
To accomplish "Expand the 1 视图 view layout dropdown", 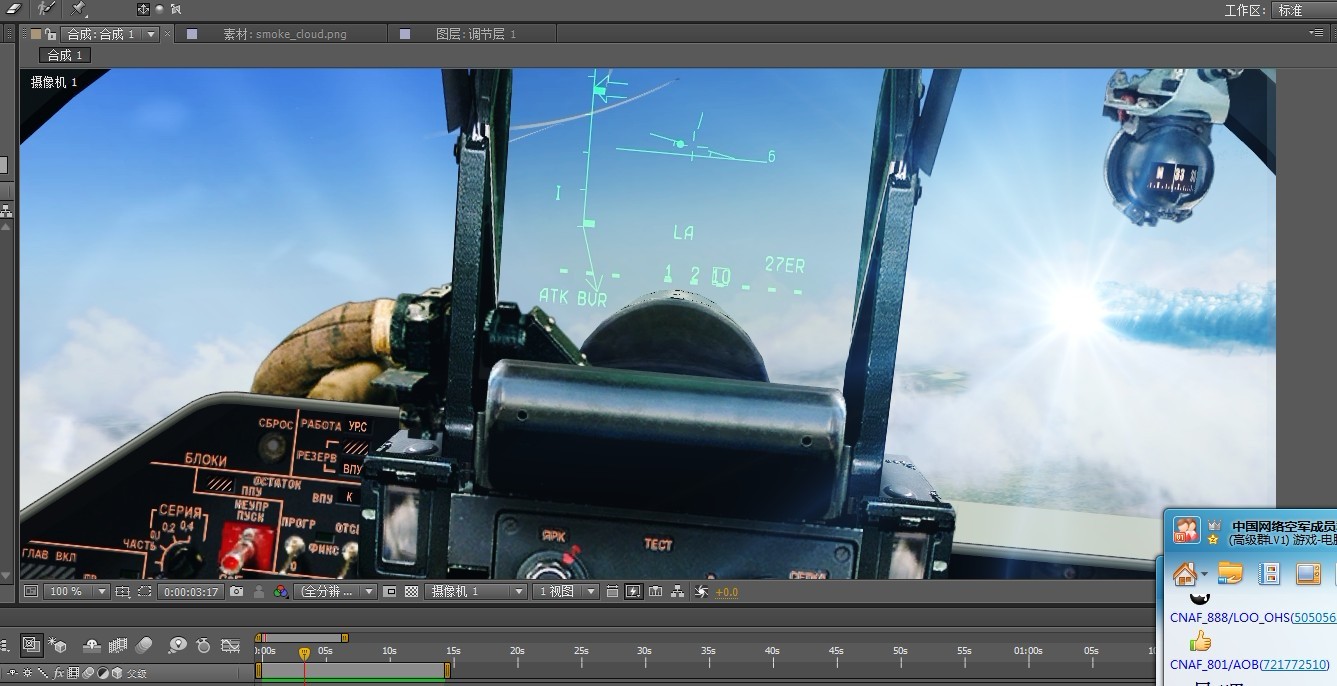I will click(566, 592).
